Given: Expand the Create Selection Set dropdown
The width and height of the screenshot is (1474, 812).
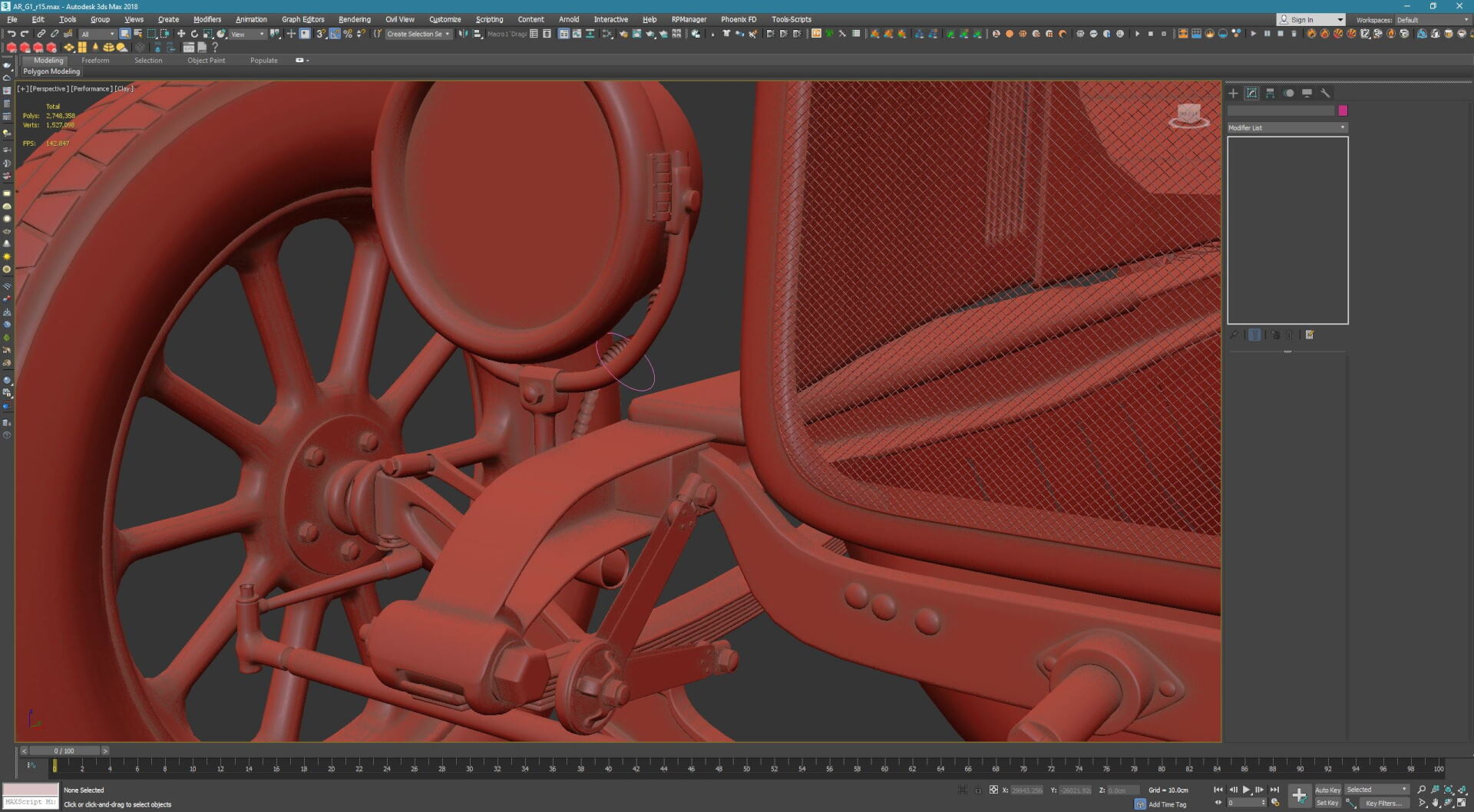Looking at the screenshot, I should (418, 34).
